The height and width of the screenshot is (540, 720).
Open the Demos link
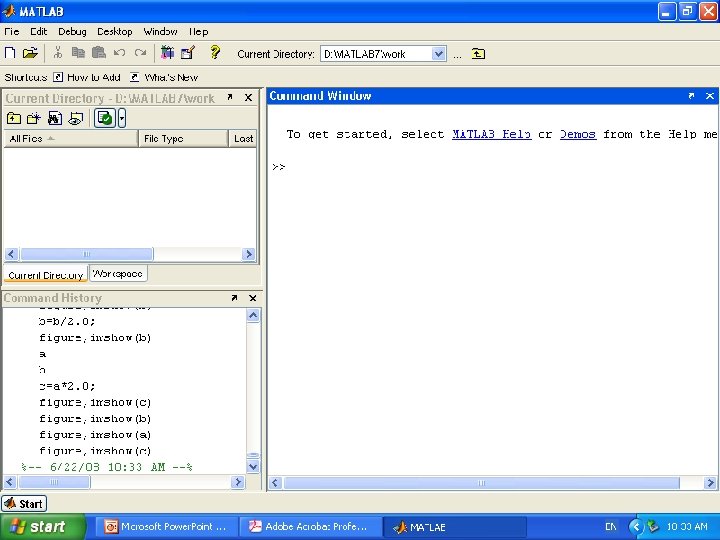point(578,134)
